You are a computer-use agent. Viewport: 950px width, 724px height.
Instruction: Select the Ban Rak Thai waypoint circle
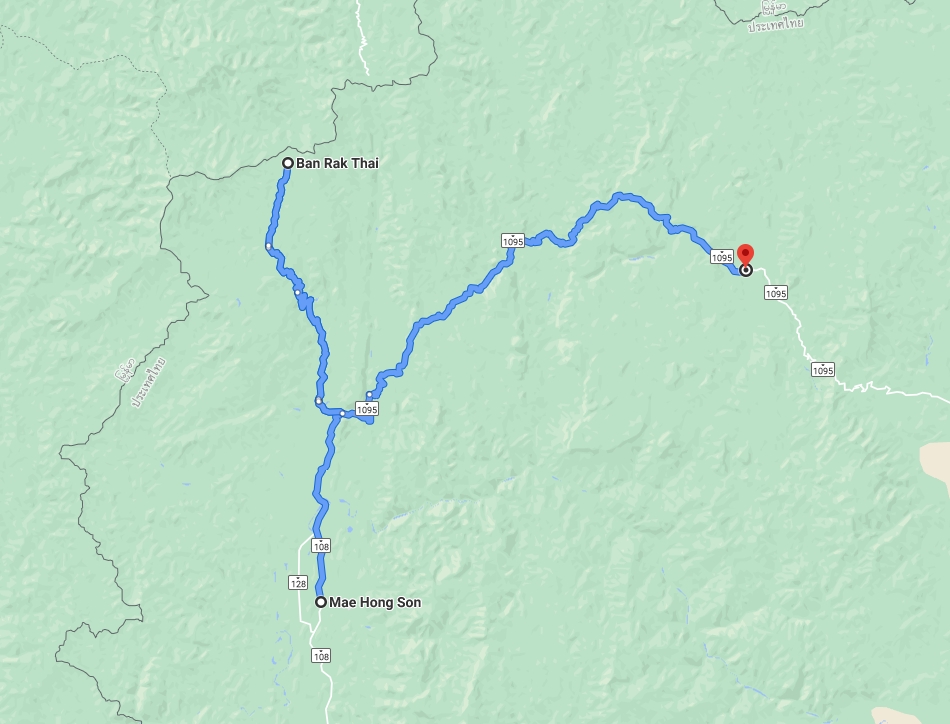288,163
